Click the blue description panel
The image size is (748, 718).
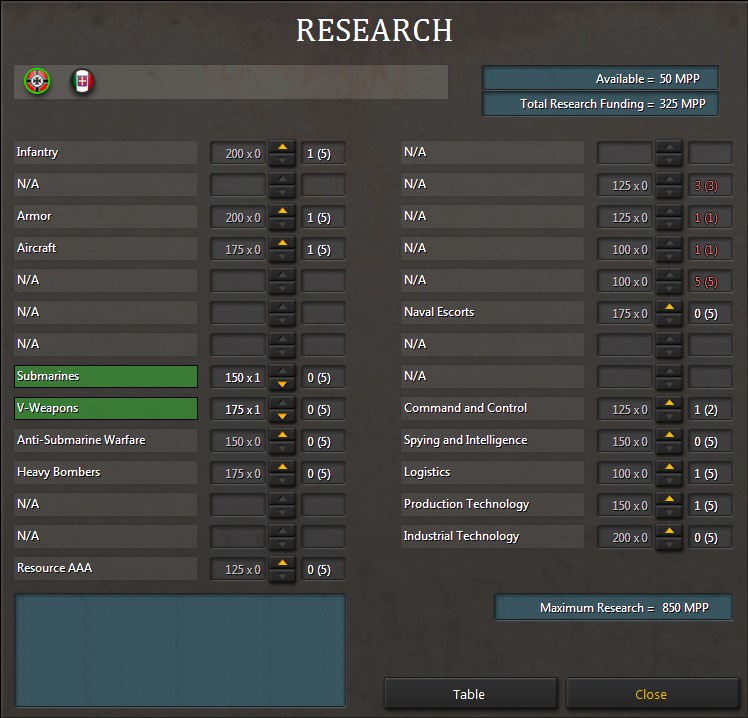coord(180,650)
